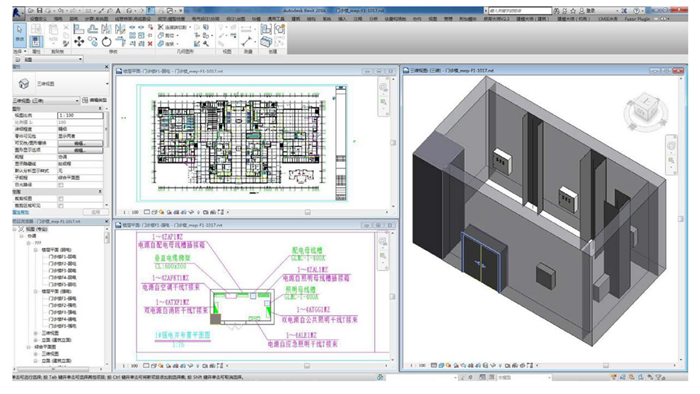The width and height of the screenshot is (700, 394).
Task: Click the Save icon in quick access toolbar
Action: [39, 10]
